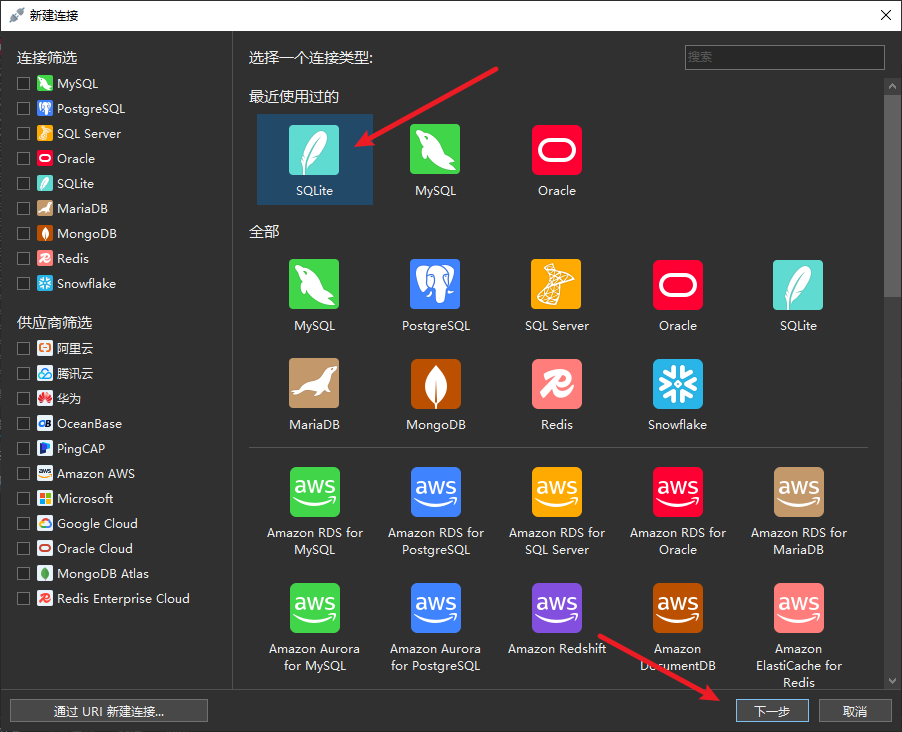Choose PostgreSQL connection type icon
Image resolution: width=902 pixels, height=732 pixels.
point(435,284)
